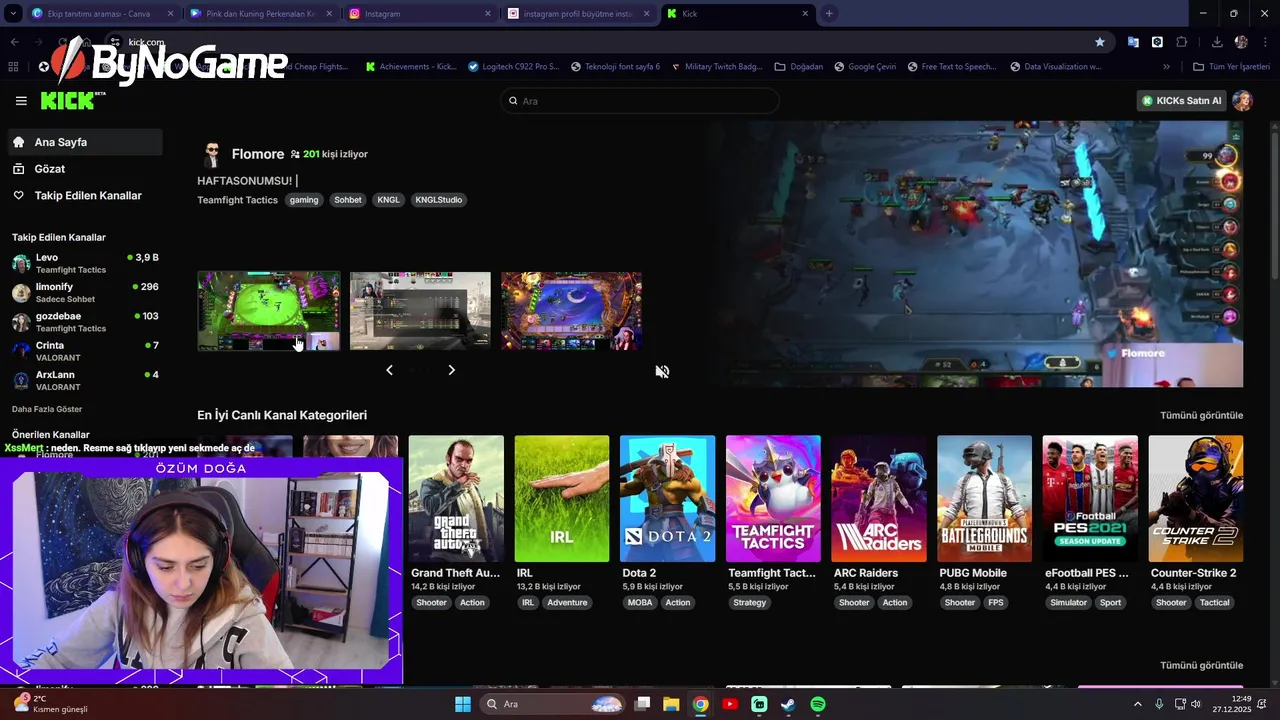Click the KICKs Satın Al button
Screen dimensions: 1280x720
[1180, 101]
